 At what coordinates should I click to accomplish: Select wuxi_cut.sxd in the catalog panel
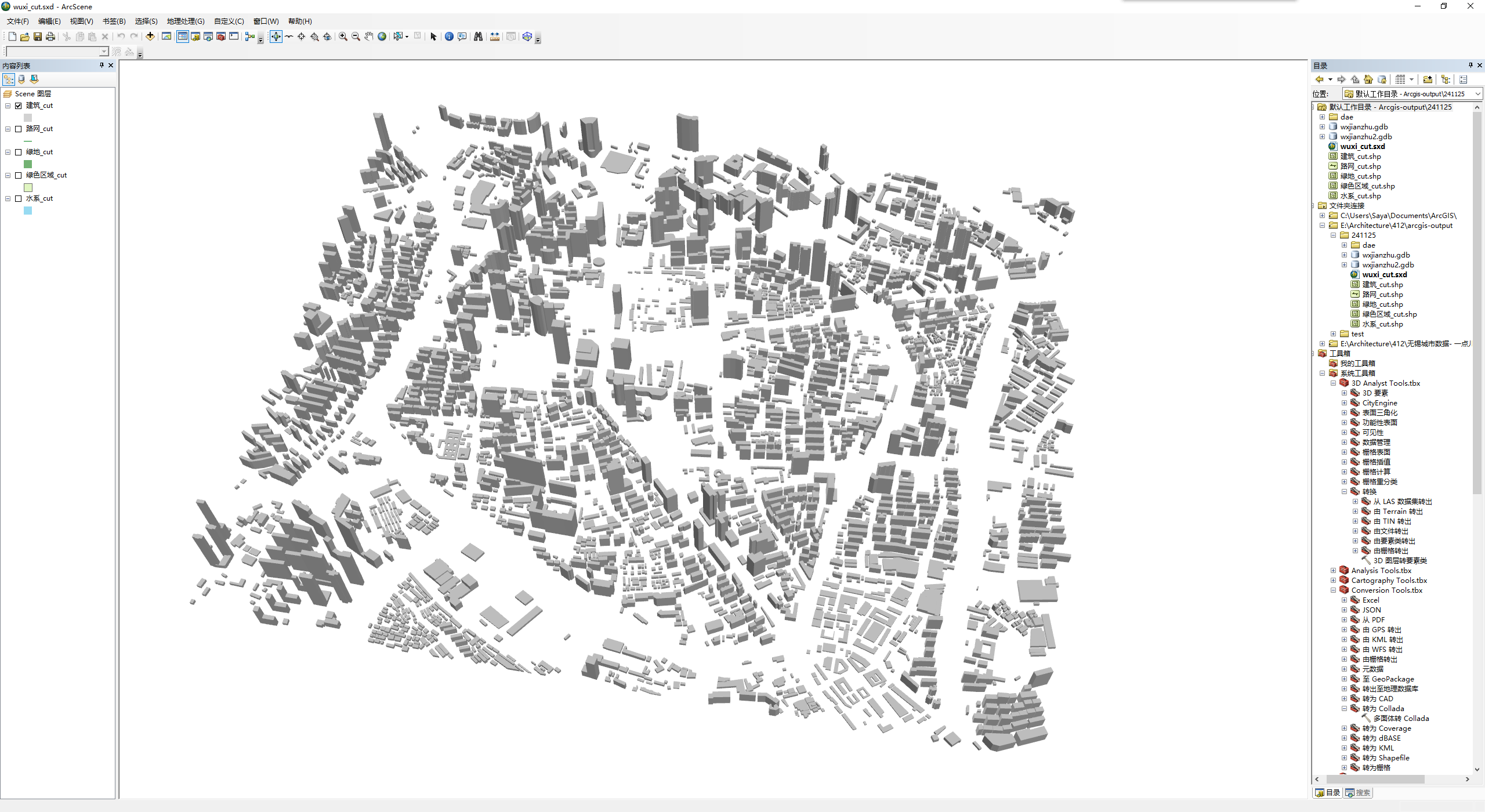pos(1363,146)
